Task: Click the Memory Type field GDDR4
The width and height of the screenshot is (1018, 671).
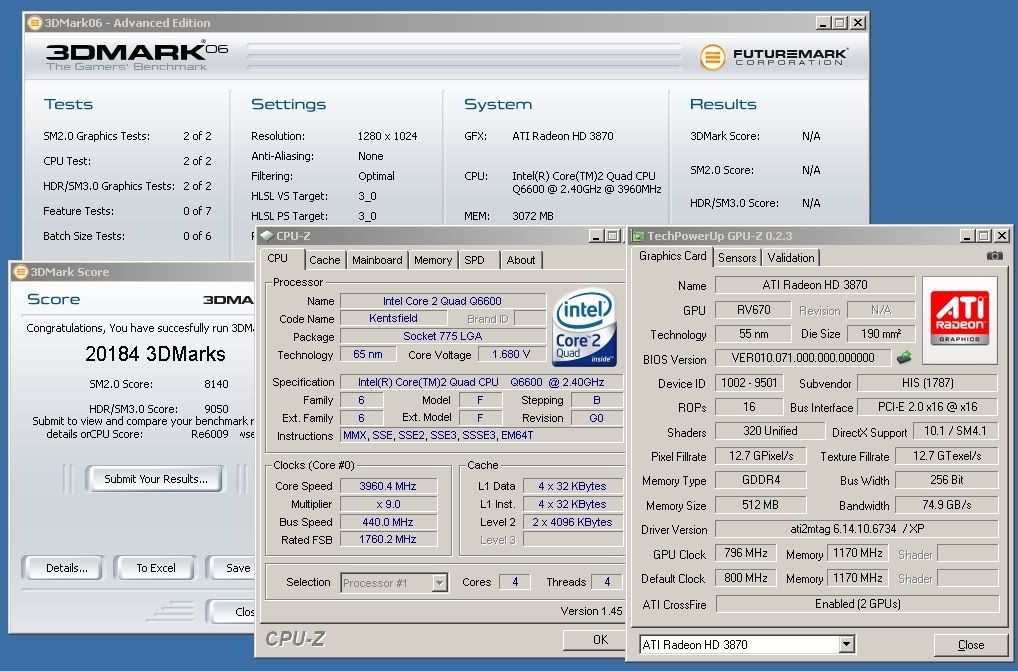Action: (760, 480)
